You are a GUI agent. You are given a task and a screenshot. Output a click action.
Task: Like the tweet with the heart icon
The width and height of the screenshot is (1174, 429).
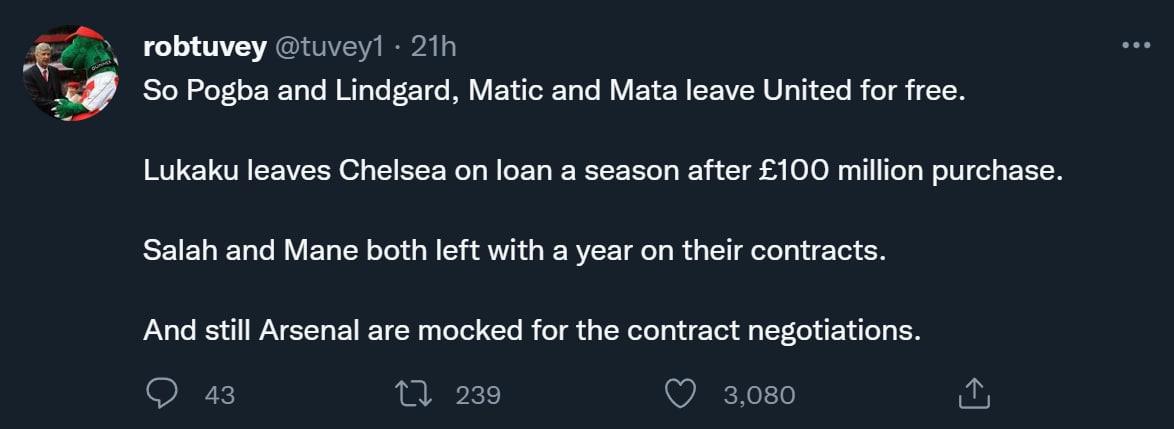(680, 394)
